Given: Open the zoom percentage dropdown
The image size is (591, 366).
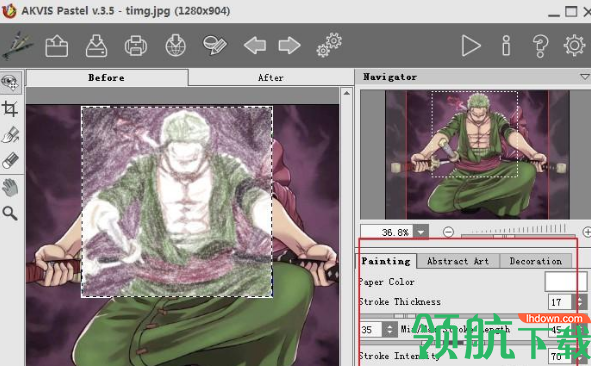Looking at the screenshot, I should click(421, 232).
